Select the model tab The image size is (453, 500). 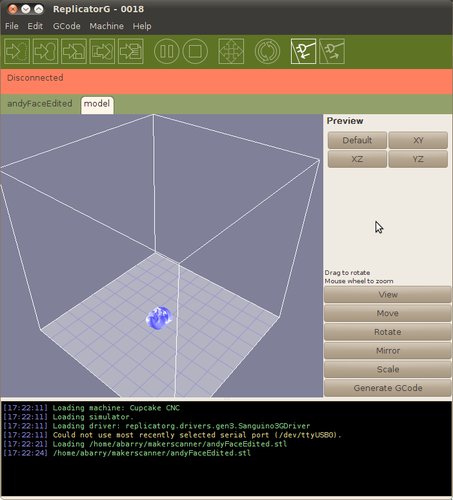point(97,105)
